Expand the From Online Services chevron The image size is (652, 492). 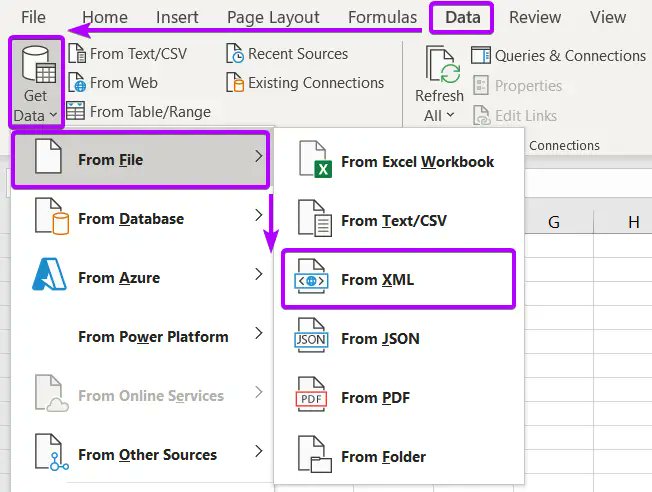259,392
